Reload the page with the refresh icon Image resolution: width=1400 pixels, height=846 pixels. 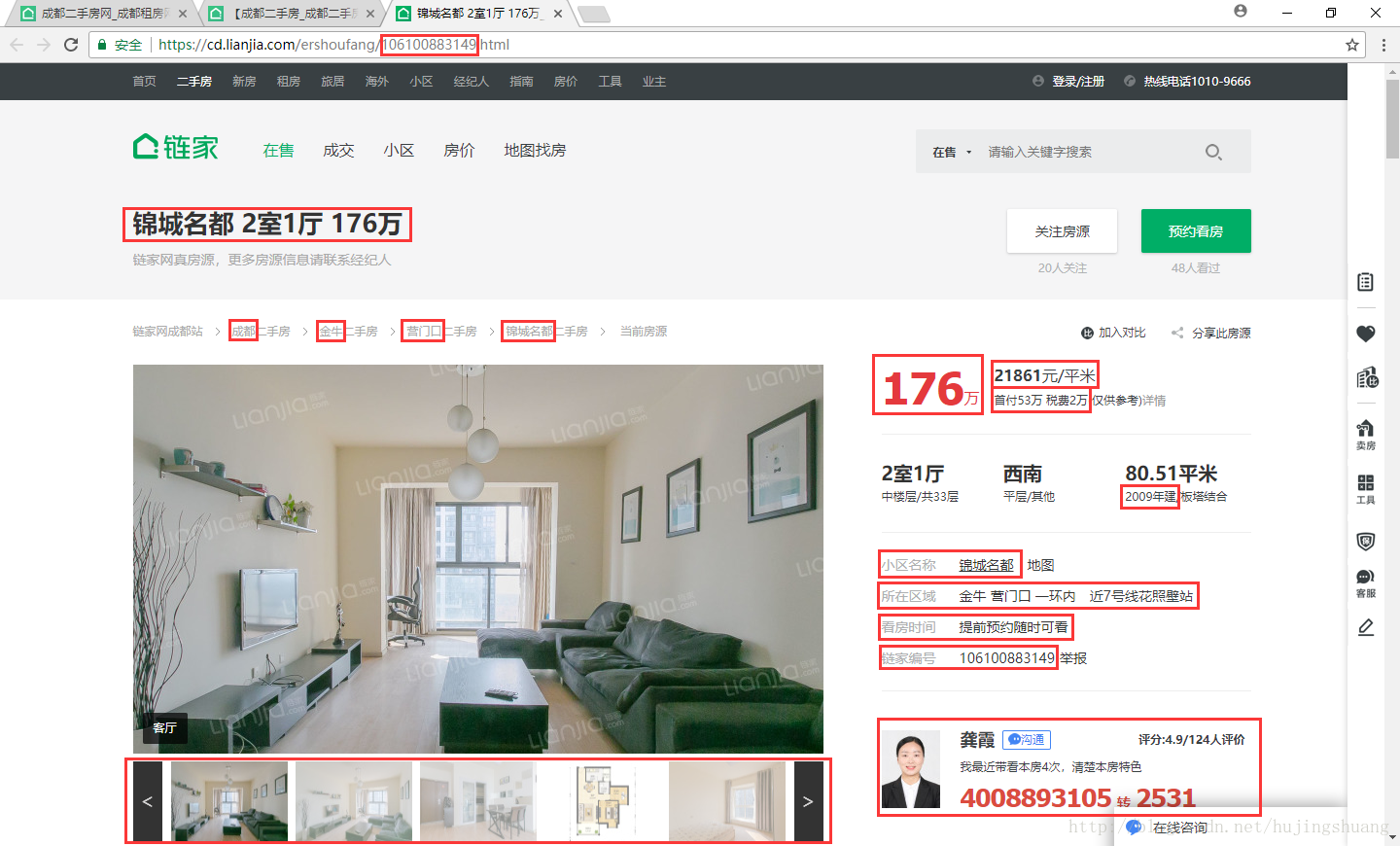(71, 45)
